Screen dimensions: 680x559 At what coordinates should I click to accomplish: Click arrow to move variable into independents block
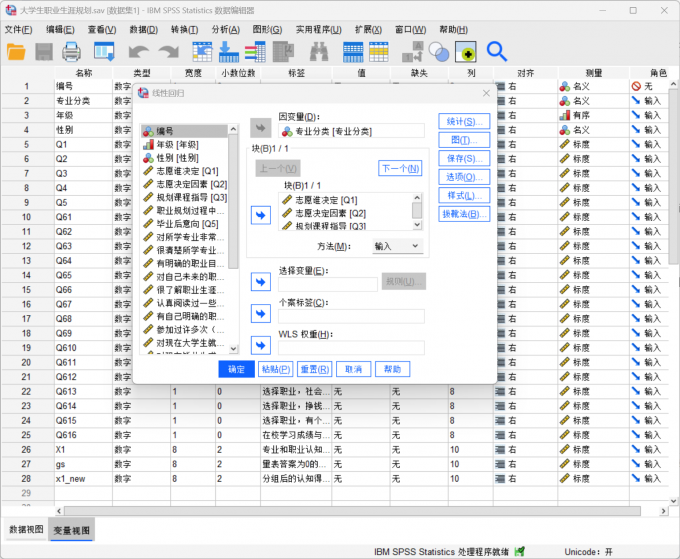point(260,214)
